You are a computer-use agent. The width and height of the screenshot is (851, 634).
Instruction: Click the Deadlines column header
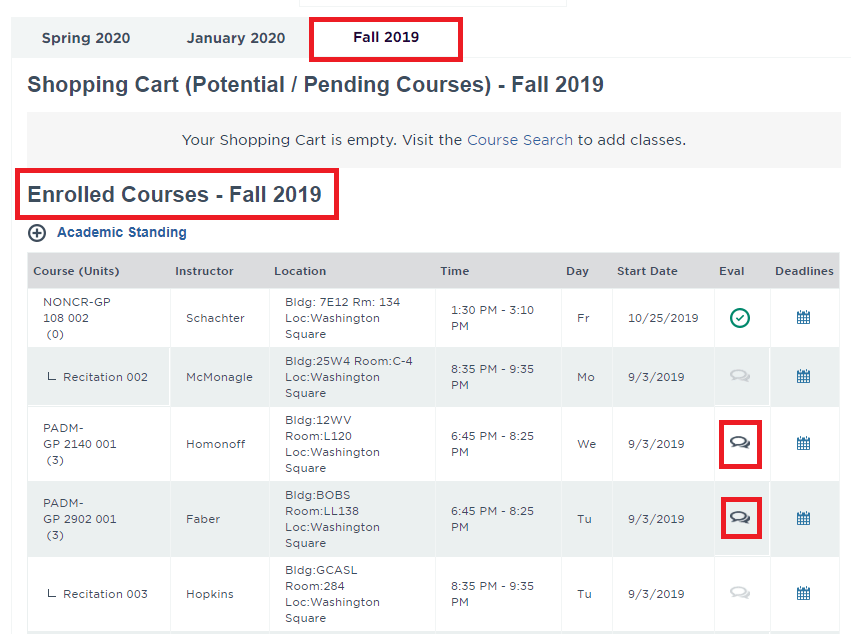click(804, 271)
